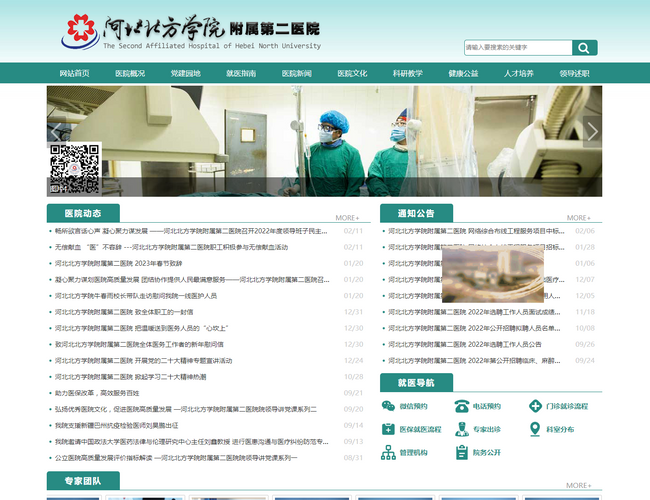This screenshot has height=500, width=650.
Task: Click the magnifier search button
Action: pyautogui.click(x=584, y=47)
